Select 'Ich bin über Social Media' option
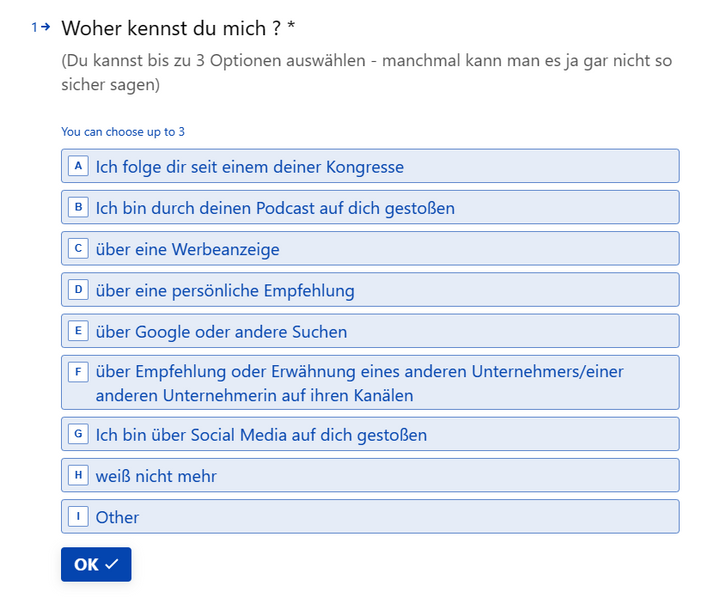The image size is (720, 610). coord(370,434)
